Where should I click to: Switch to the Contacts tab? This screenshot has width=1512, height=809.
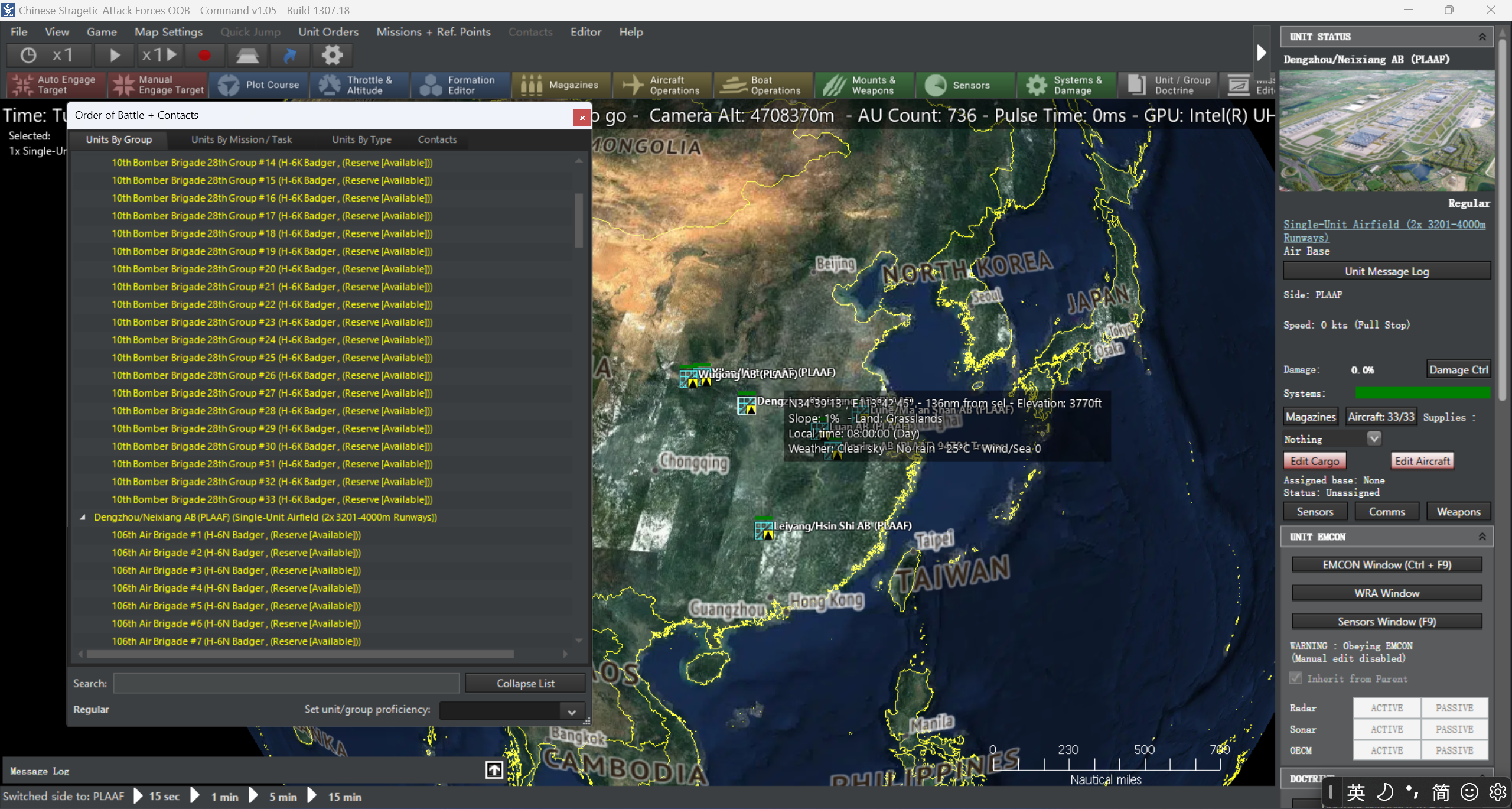437,139
